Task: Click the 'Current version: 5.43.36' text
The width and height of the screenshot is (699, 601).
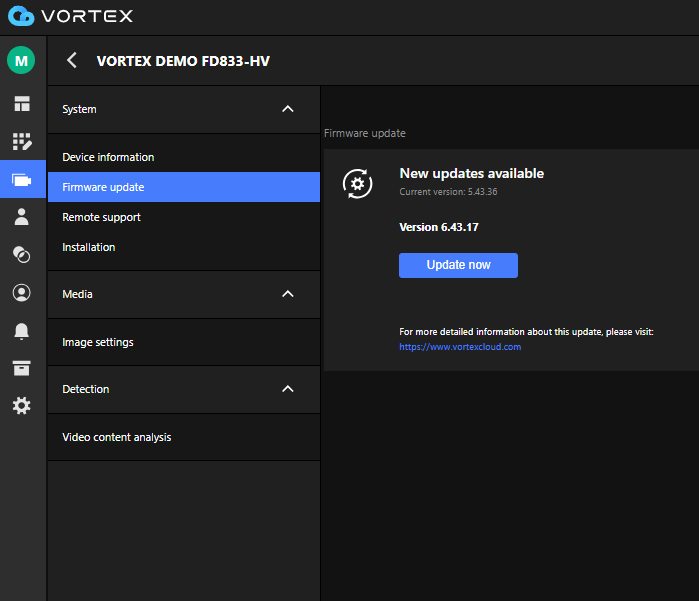Action: pos(448,192)
